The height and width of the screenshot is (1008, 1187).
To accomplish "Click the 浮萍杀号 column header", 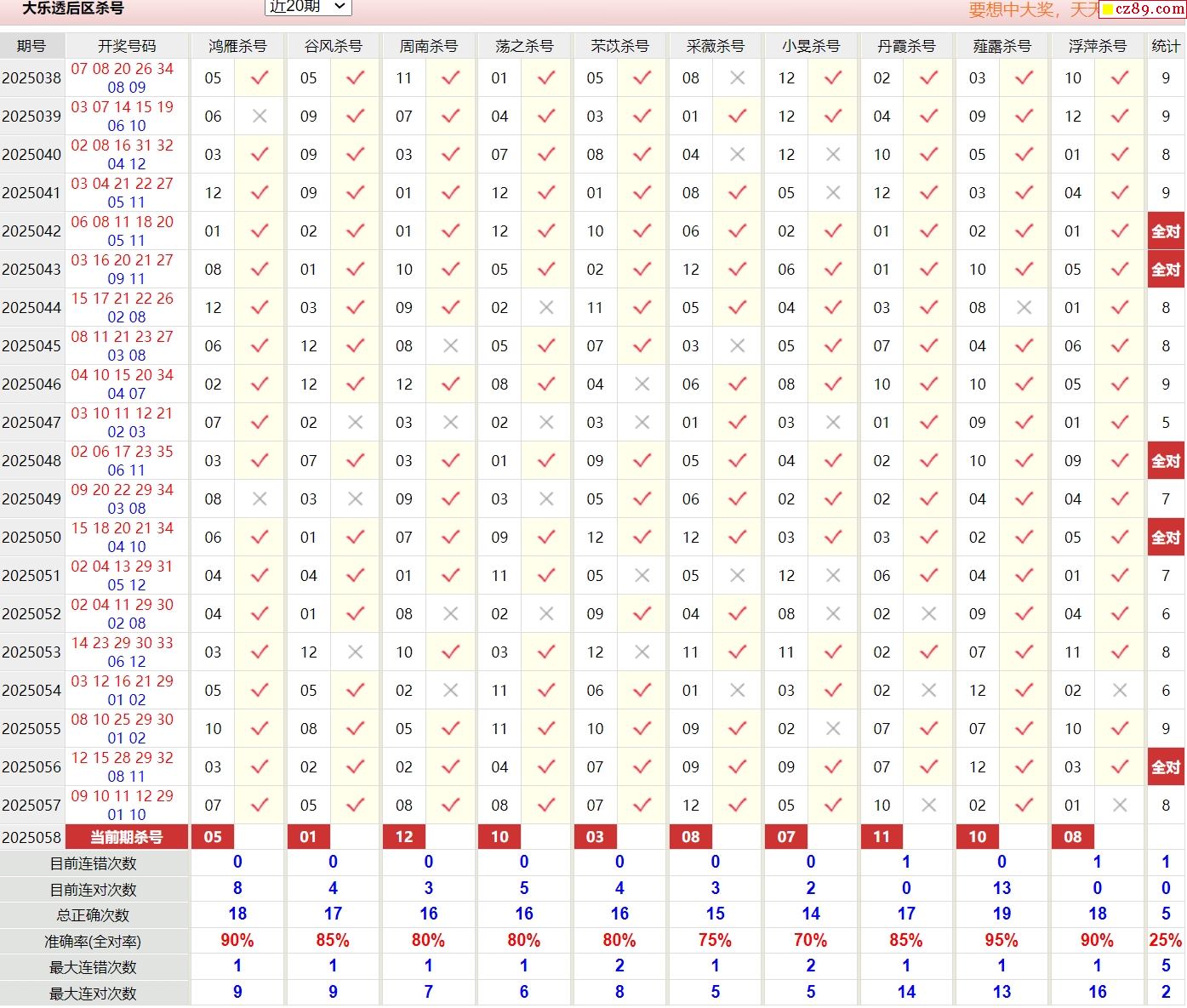I will pos(1098,46).
